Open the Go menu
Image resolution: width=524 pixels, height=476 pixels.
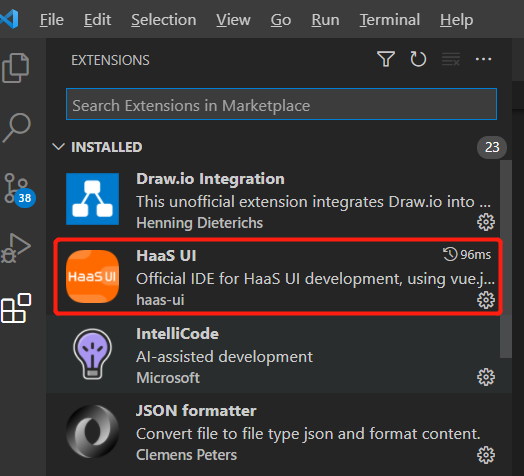(x=281, y=20)
